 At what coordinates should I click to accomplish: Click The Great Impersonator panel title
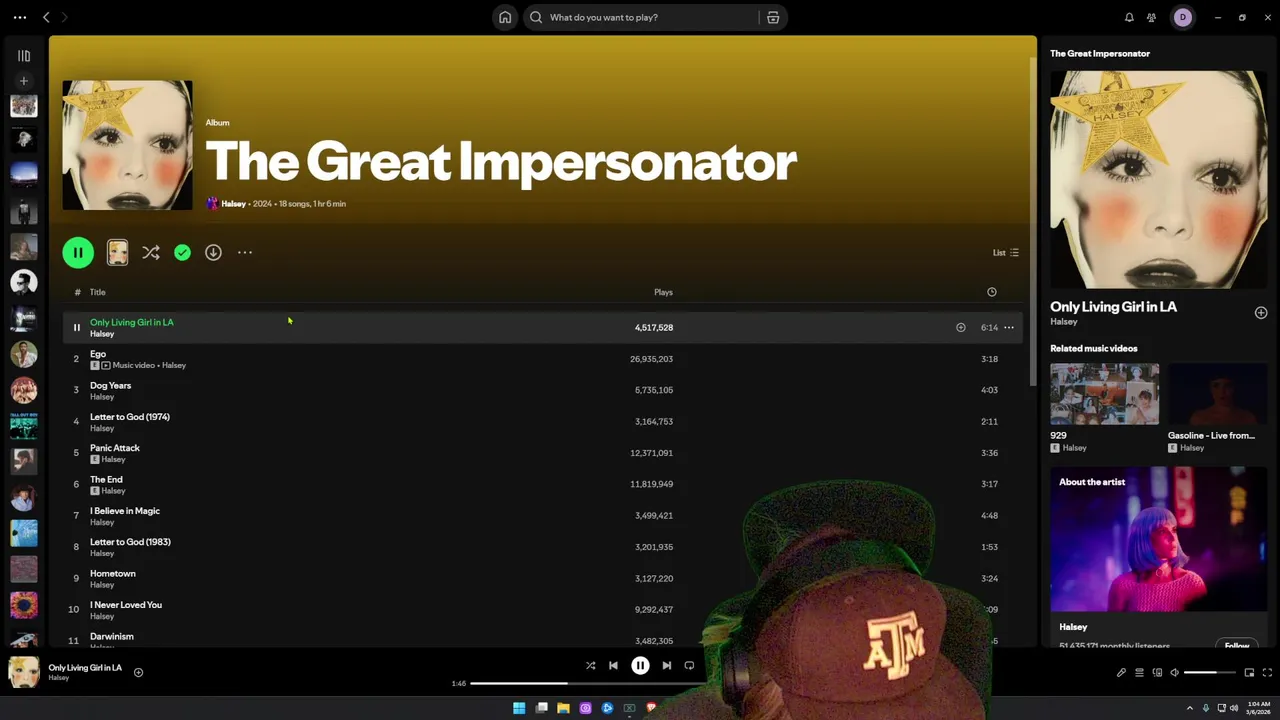click(1100, 53)
